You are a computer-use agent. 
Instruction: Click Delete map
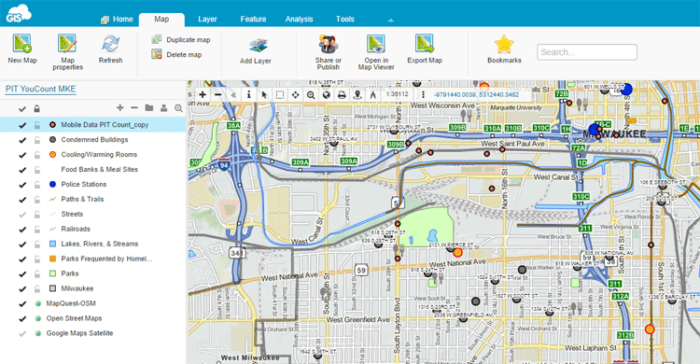click(x=177, y=54)
